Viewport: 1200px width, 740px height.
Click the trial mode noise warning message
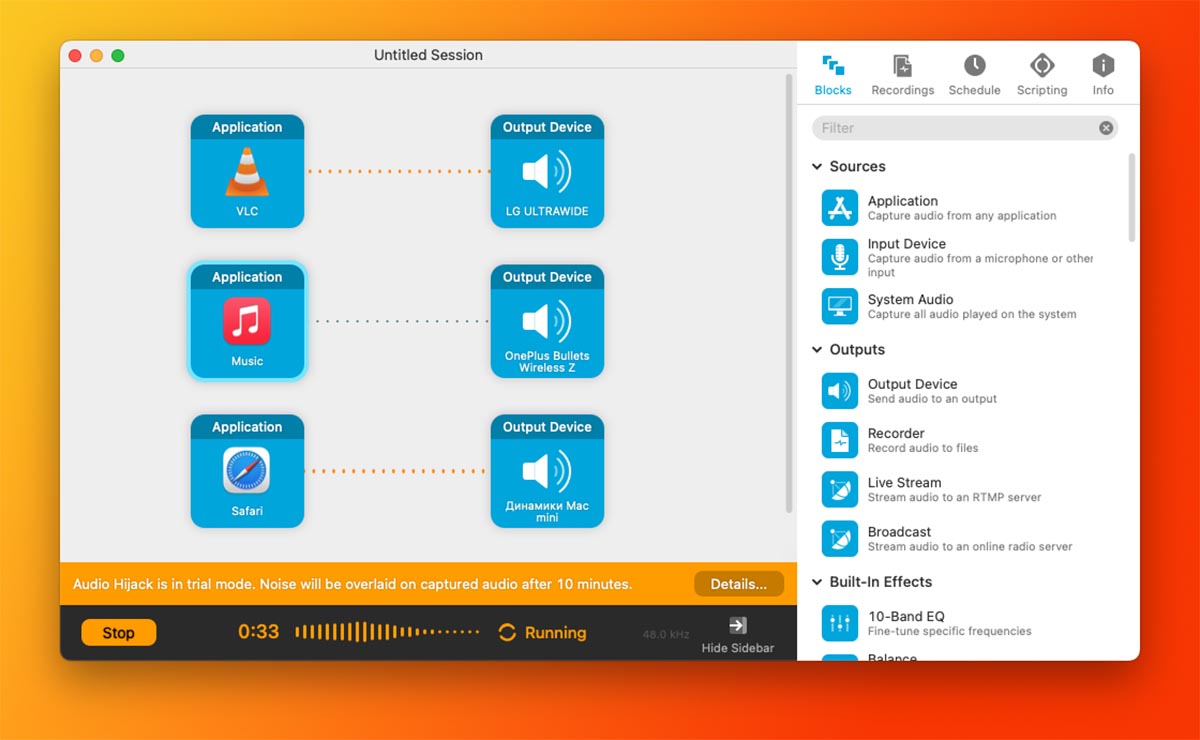[x=352, y=584]
